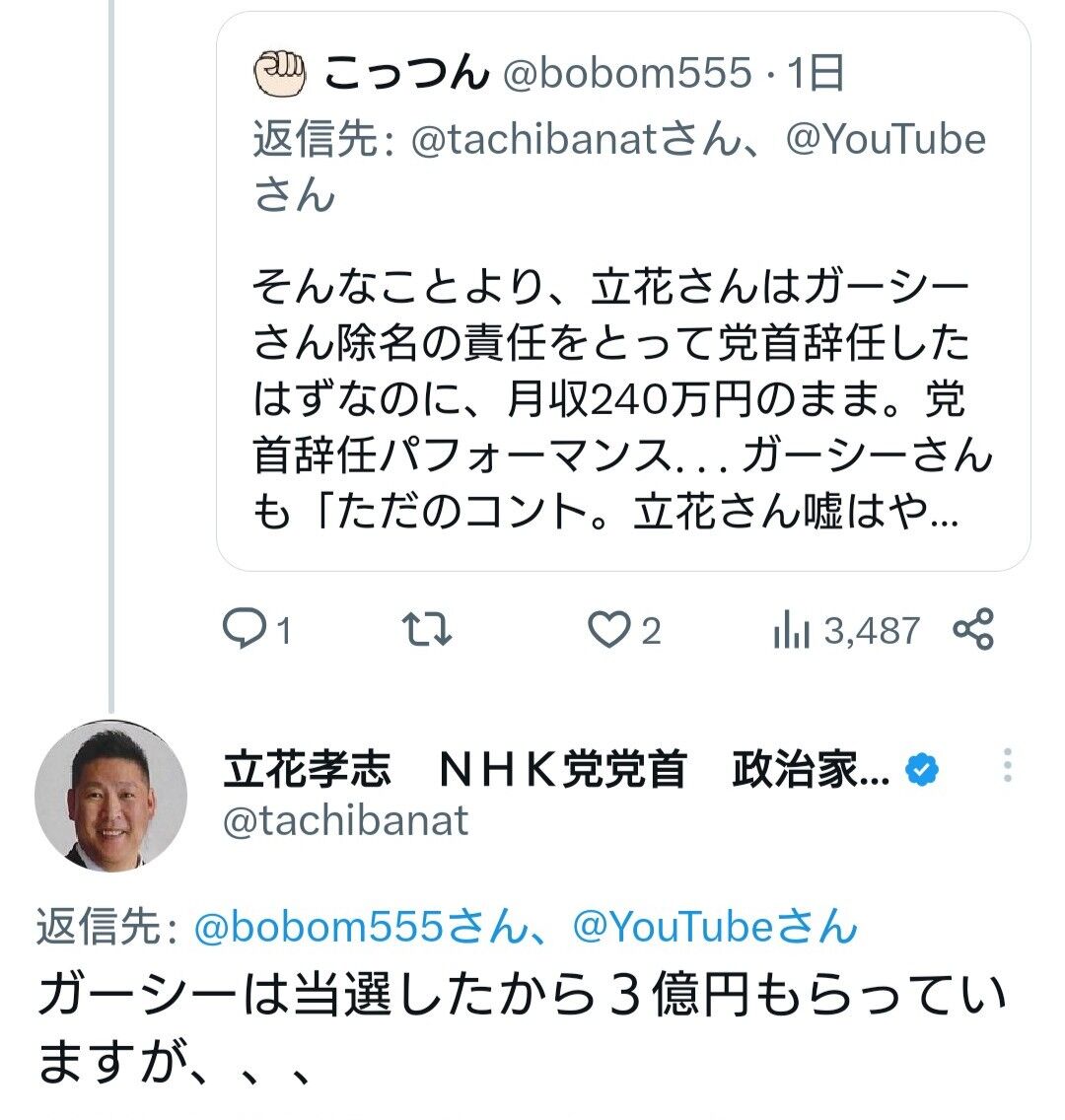1065x1120 pixels.
Task: Open view analytics bar chart icon
Action: [791, 630]
